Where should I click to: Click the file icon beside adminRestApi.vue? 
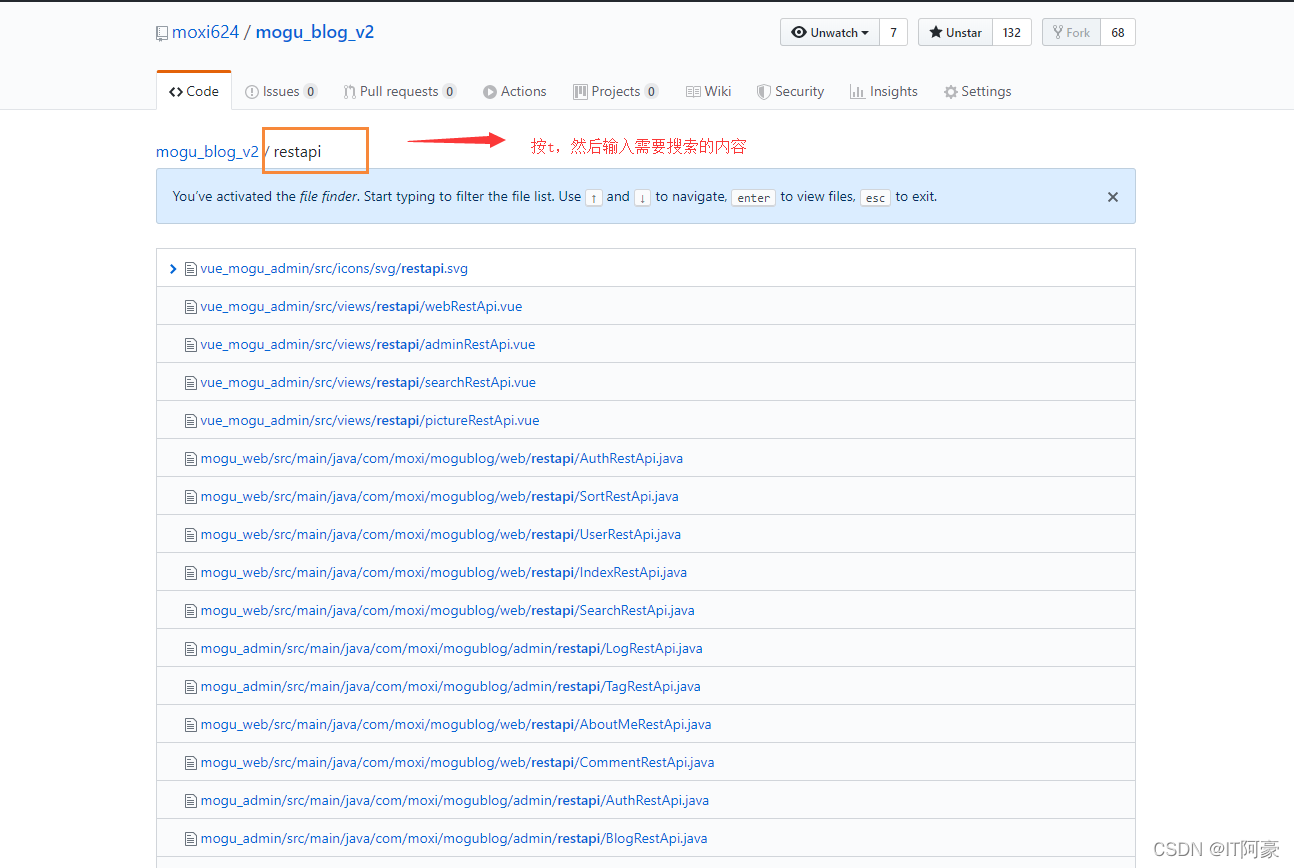point(190,345)
